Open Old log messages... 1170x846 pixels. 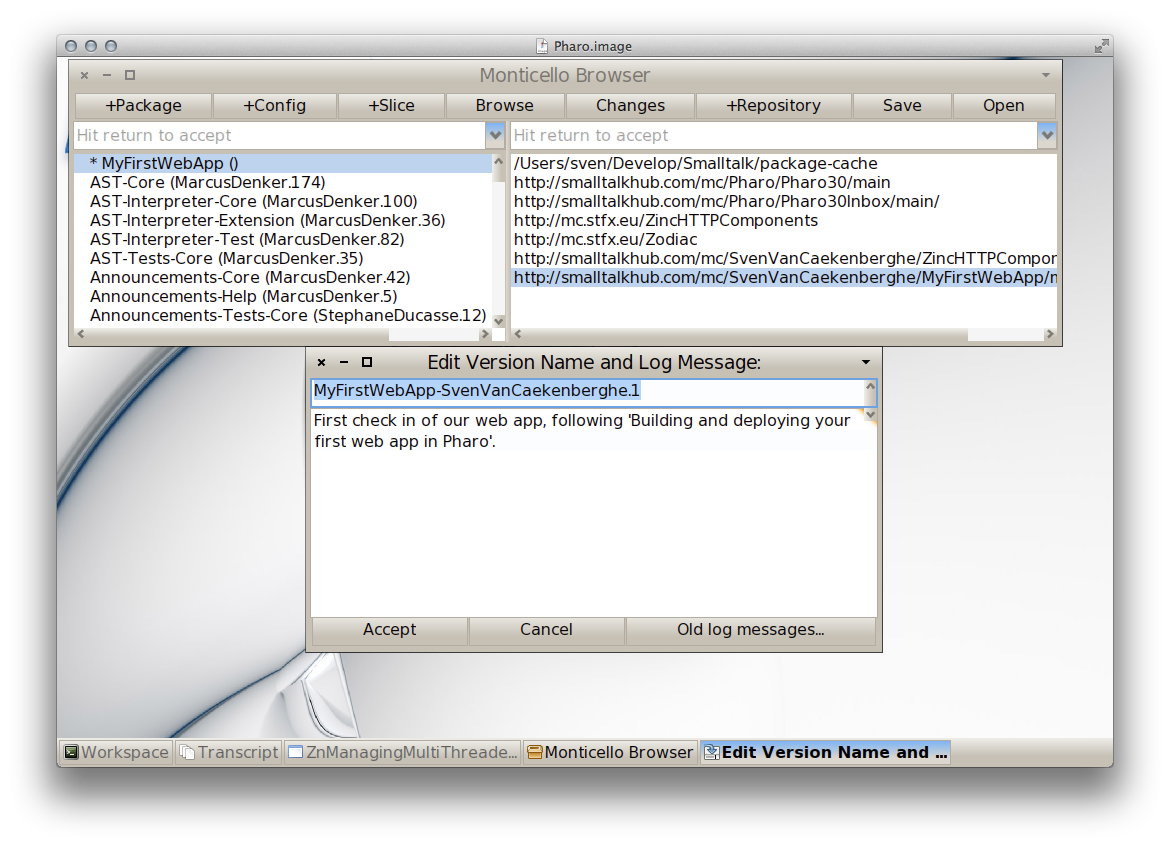[751, 630]
